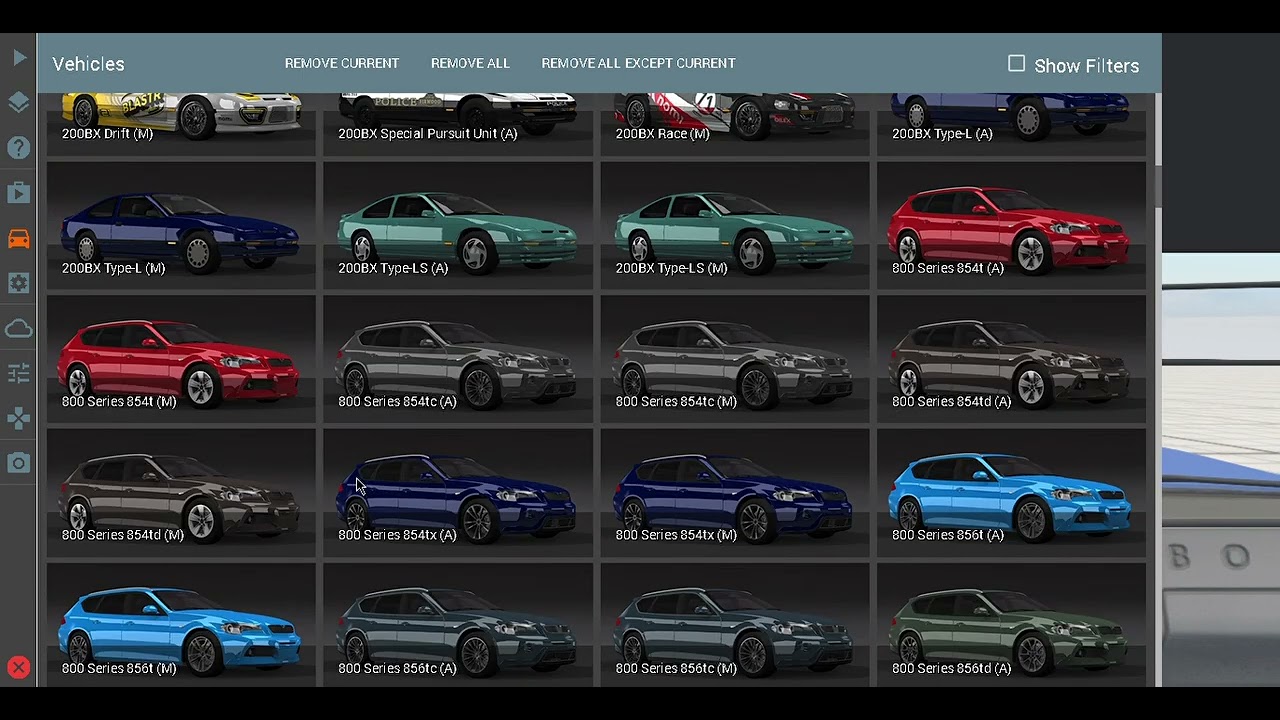
Task: Open the scenarios clipboard icon in sidebar
Action: pos(19,193)
